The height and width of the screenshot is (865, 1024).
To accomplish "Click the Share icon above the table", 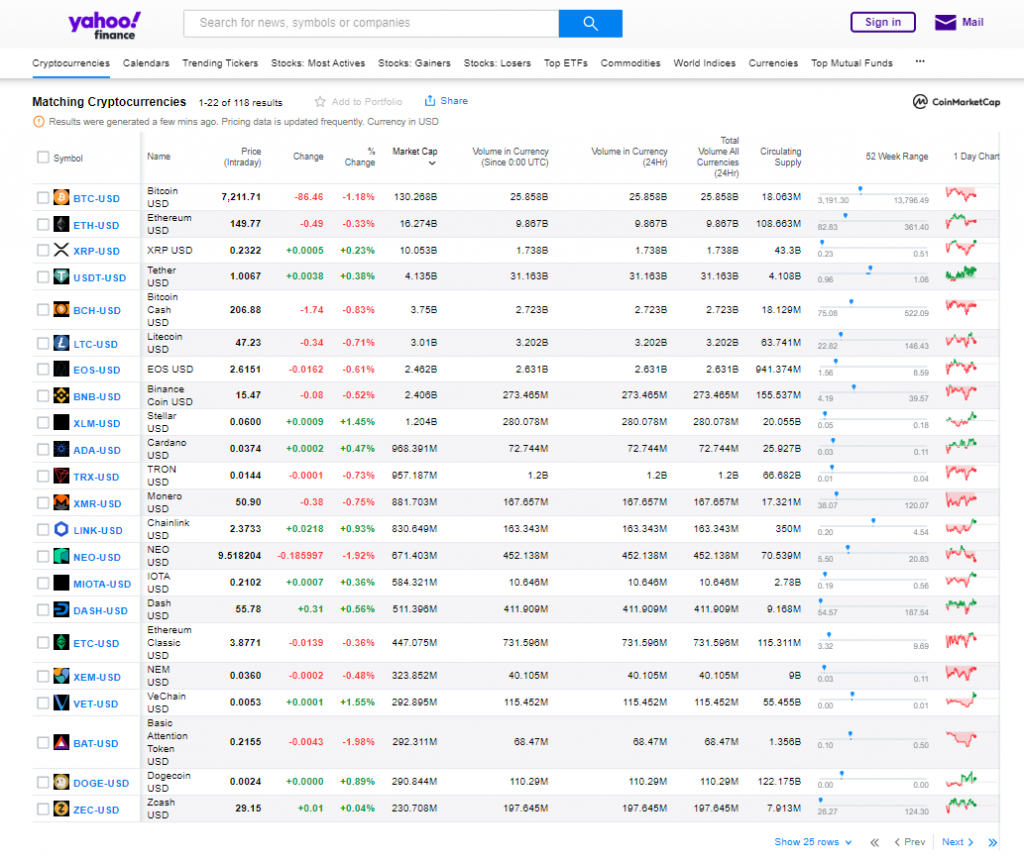I will tap(430, 101).
